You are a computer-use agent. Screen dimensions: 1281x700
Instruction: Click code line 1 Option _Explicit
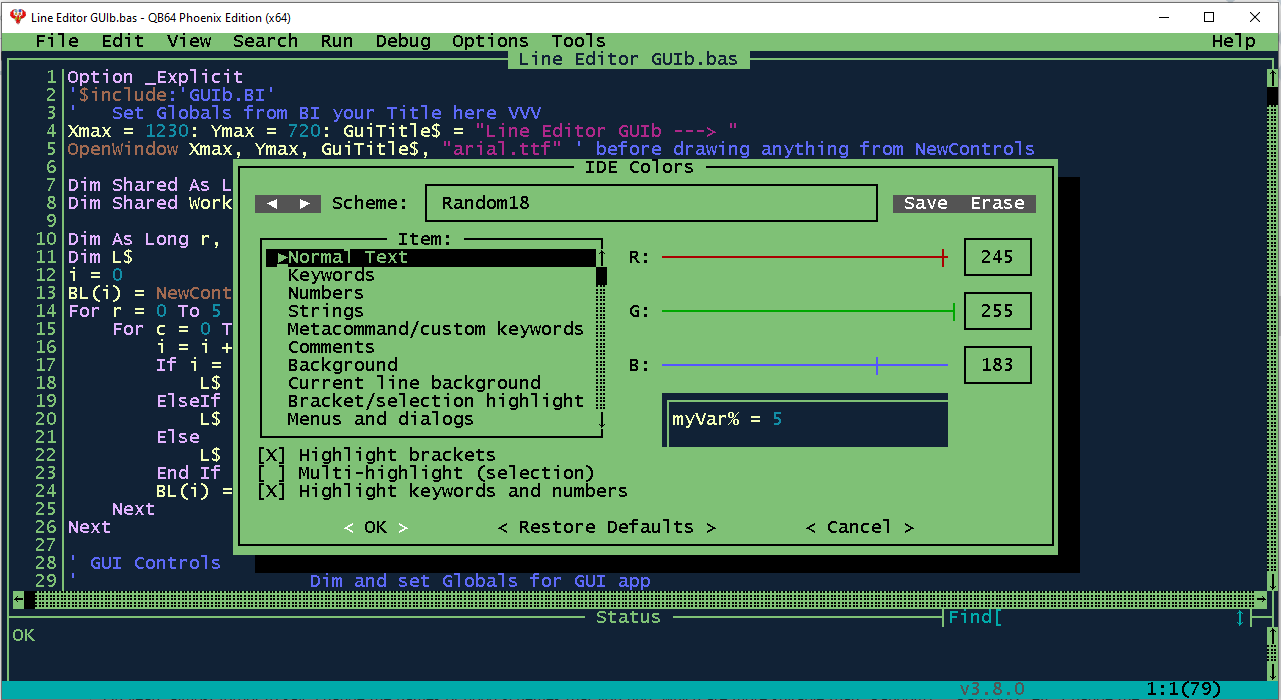155,77
